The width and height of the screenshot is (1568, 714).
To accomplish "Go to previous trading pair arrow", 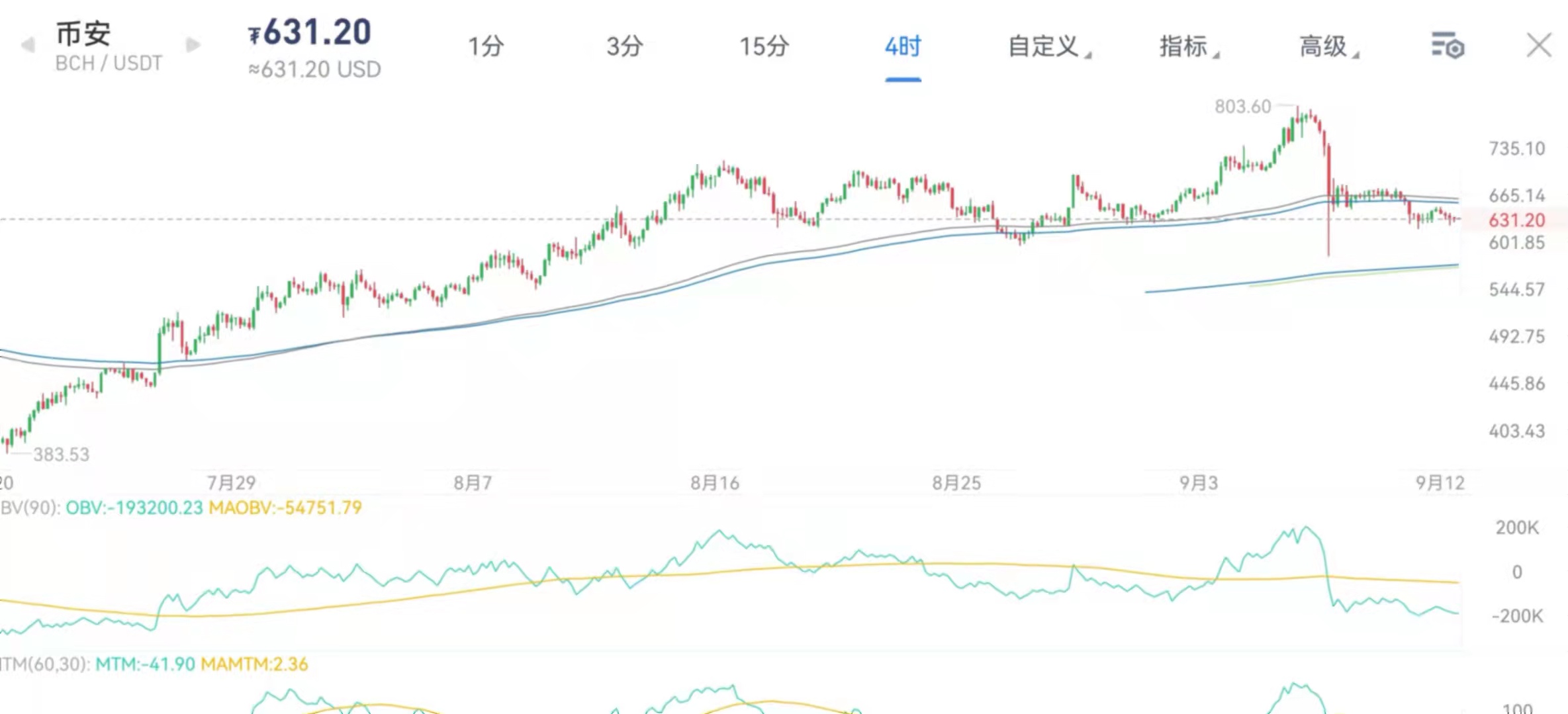I will coord(28,45).
